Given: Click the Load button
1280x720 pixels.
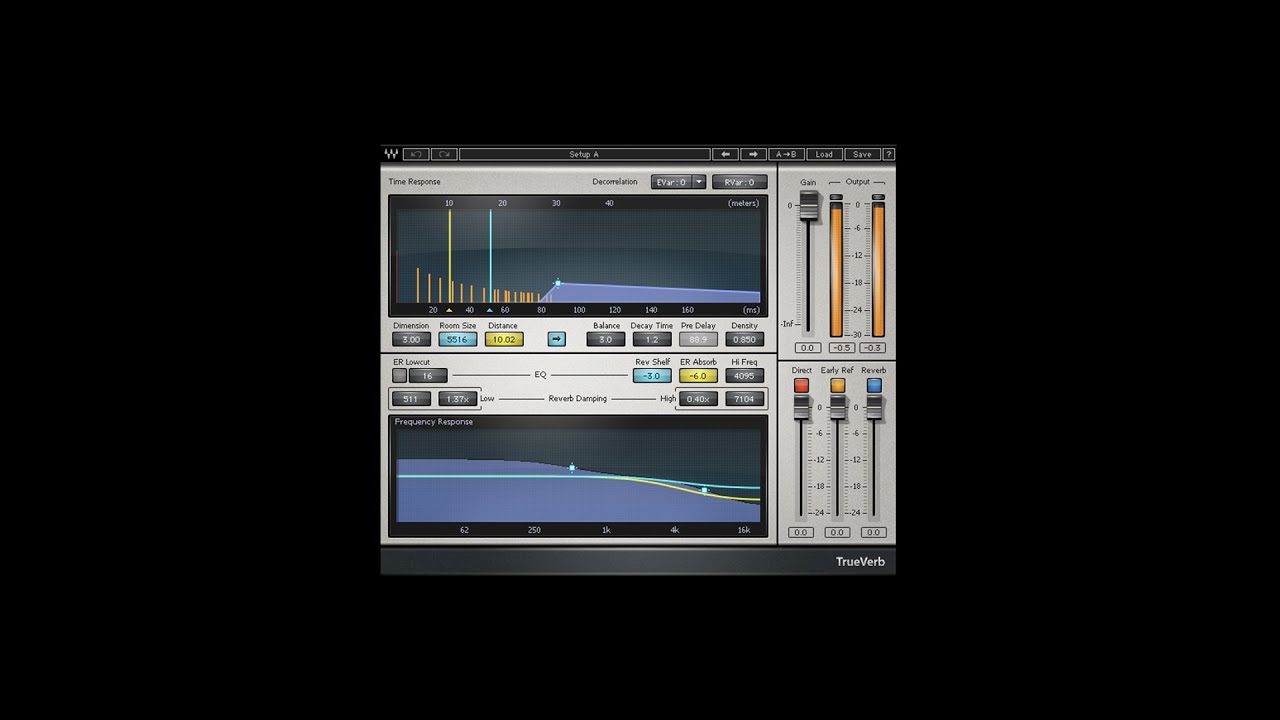Looking at the screenshot, I should coord(824,154).
